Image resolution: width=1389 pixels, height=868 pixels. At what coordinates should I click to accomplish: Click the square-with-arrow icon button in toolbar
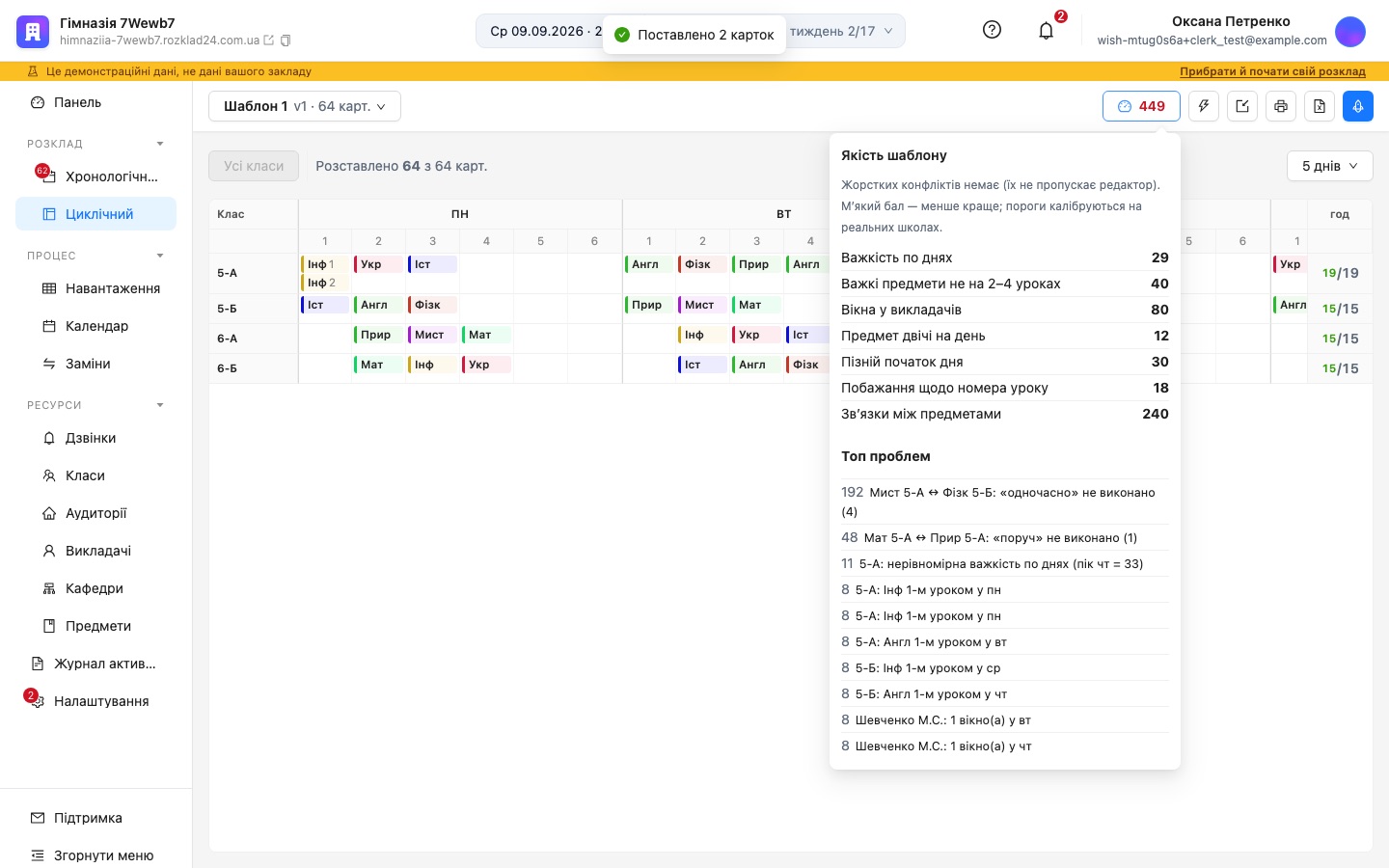tap(1242, 106)
